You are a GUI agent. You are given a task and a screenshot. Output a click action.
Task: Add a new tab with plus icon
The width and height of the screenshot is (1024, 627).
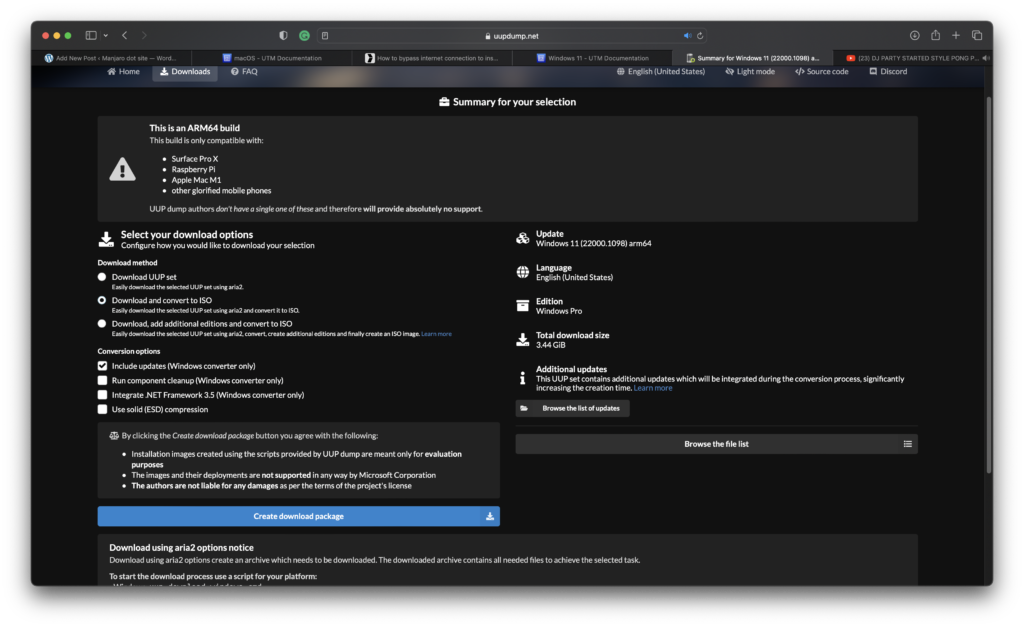click(955, 35)
